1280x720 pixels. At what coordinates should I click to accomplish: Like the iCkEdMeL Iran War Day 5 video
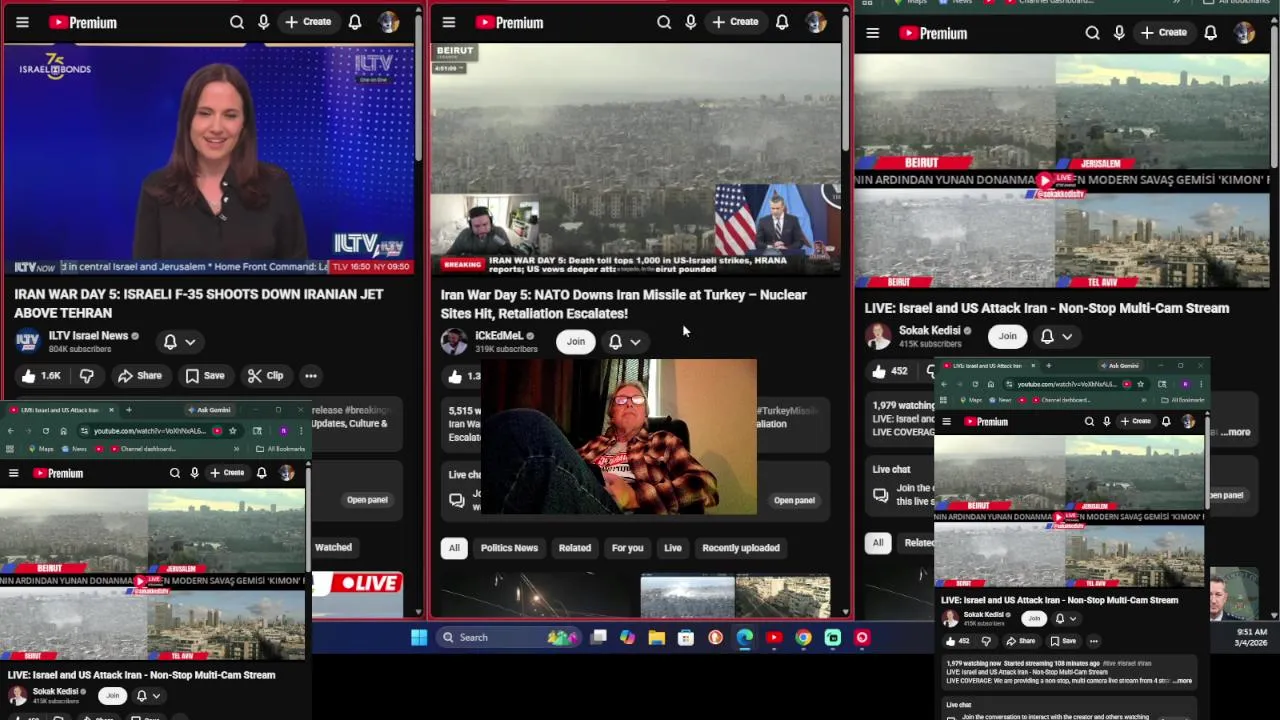[462, 377]
